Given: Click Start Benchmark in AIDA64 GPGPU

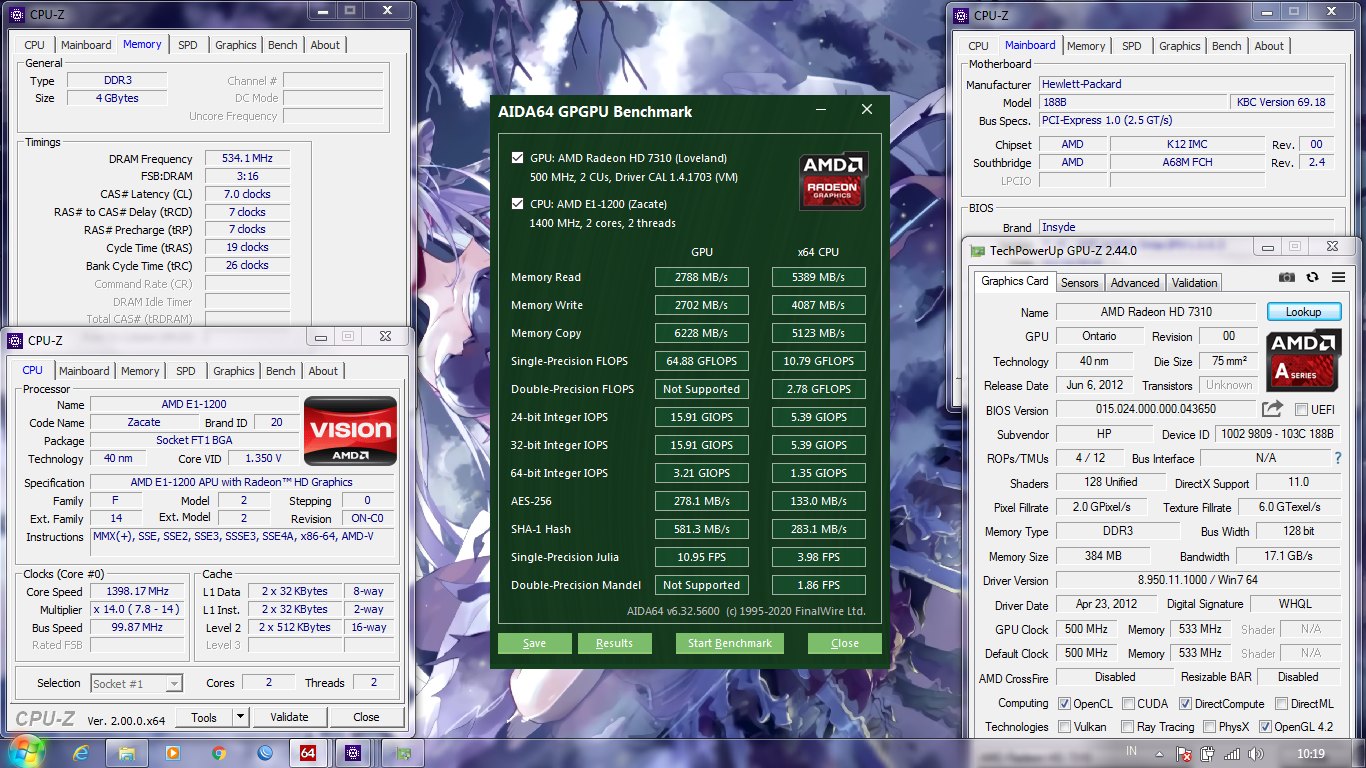Looking at the screenshot, I should (730, 643).
